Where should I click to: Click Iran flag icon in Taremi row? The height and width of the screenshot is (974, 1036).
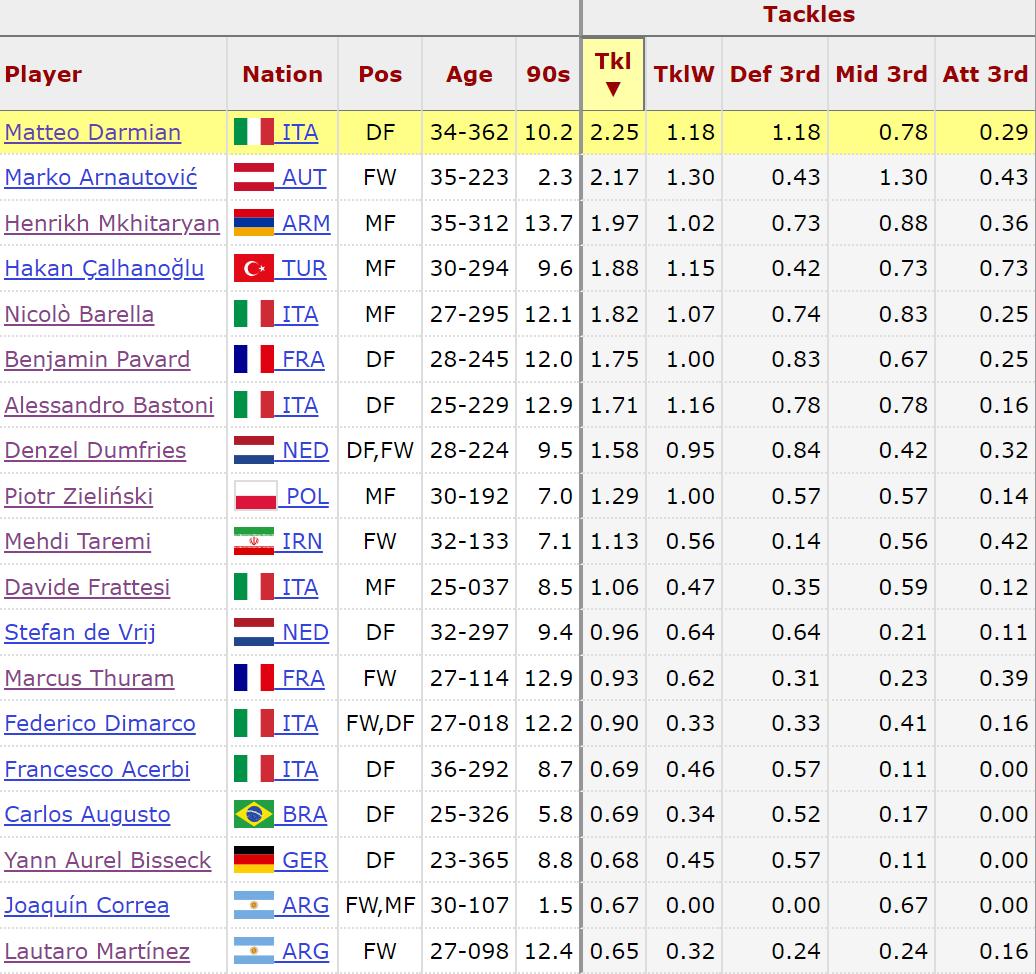coord(253,542)
